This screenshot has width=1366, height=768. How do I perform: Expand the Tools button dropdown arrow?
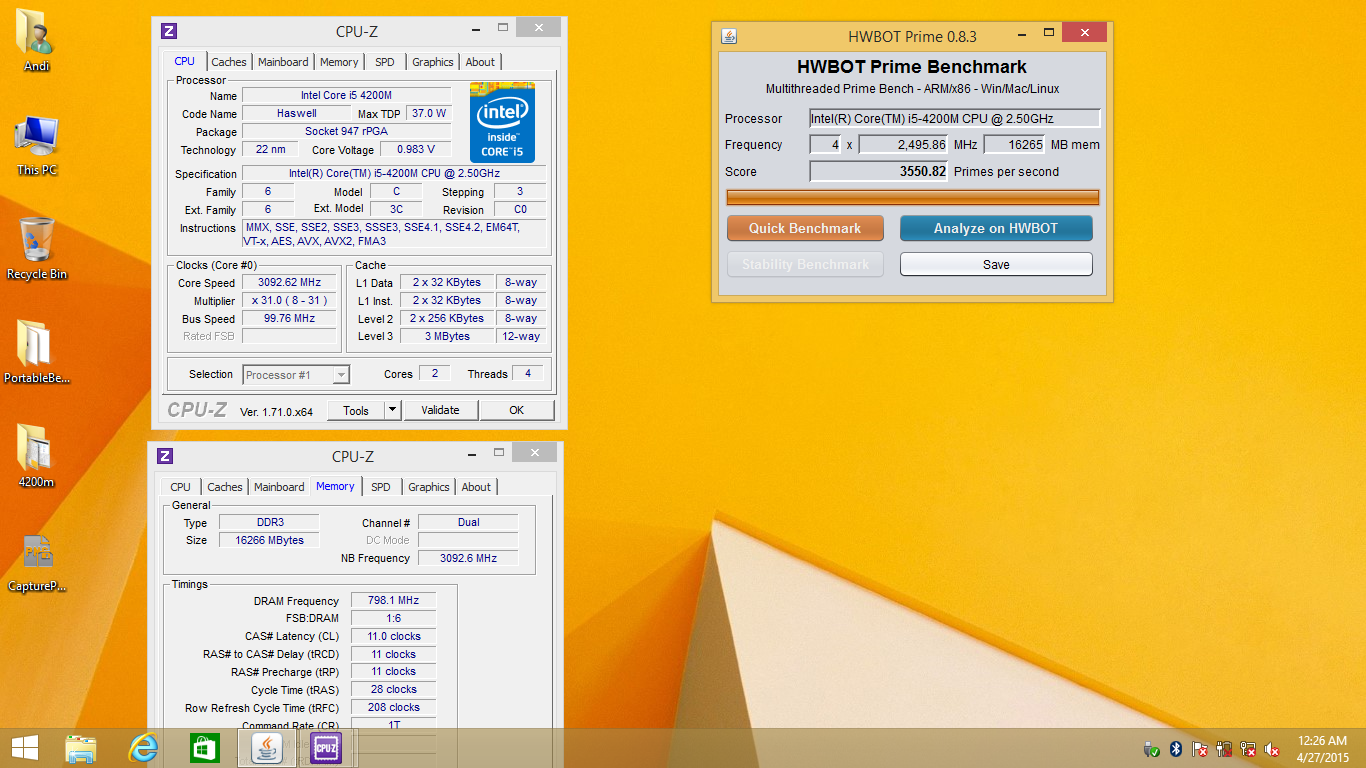click(x=393, y=410)
